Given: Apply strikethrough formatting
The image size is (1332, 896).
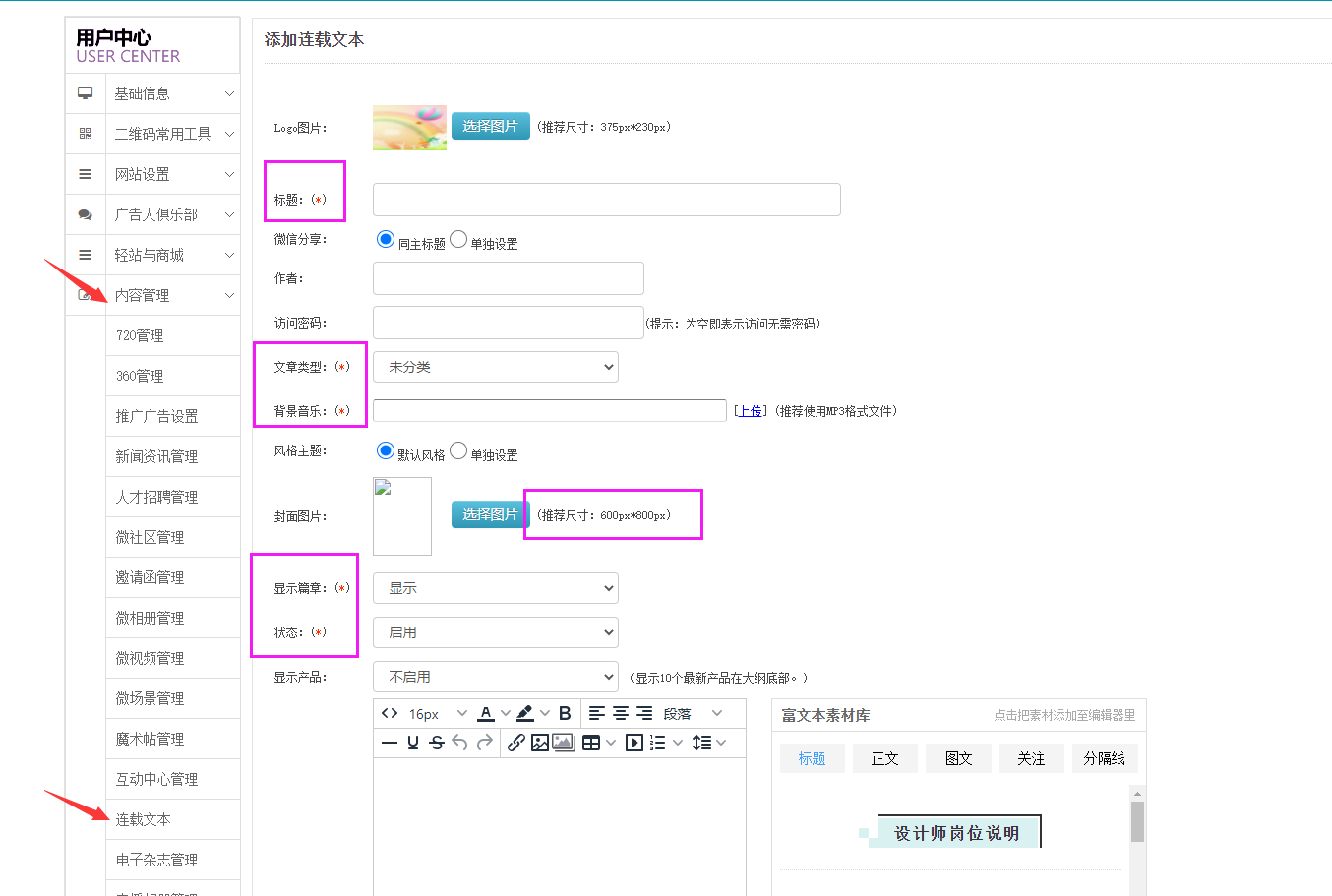Looking at the screenshot, I should tap(437, 743).
